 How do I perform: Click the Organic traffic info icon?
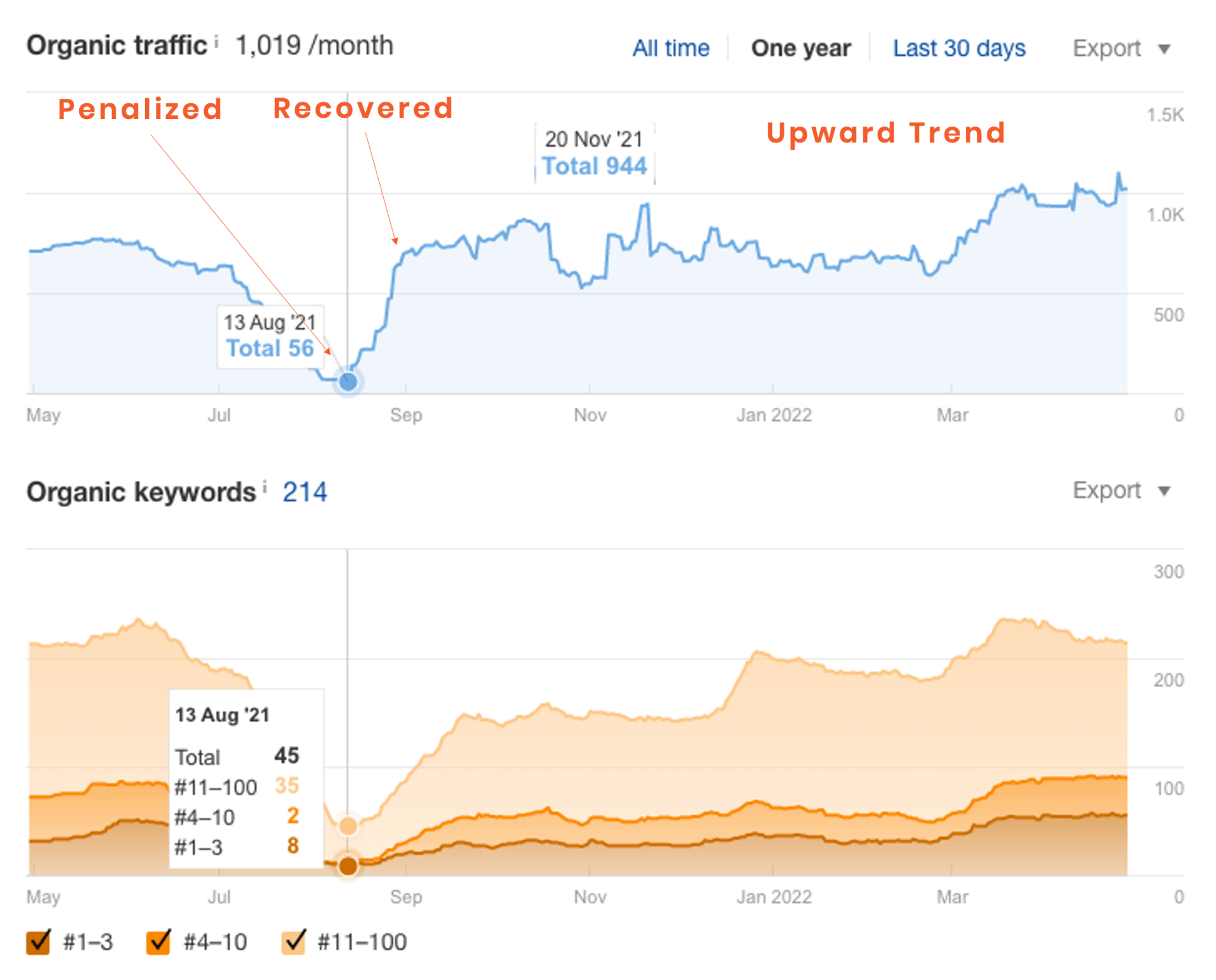click(217, 42)
